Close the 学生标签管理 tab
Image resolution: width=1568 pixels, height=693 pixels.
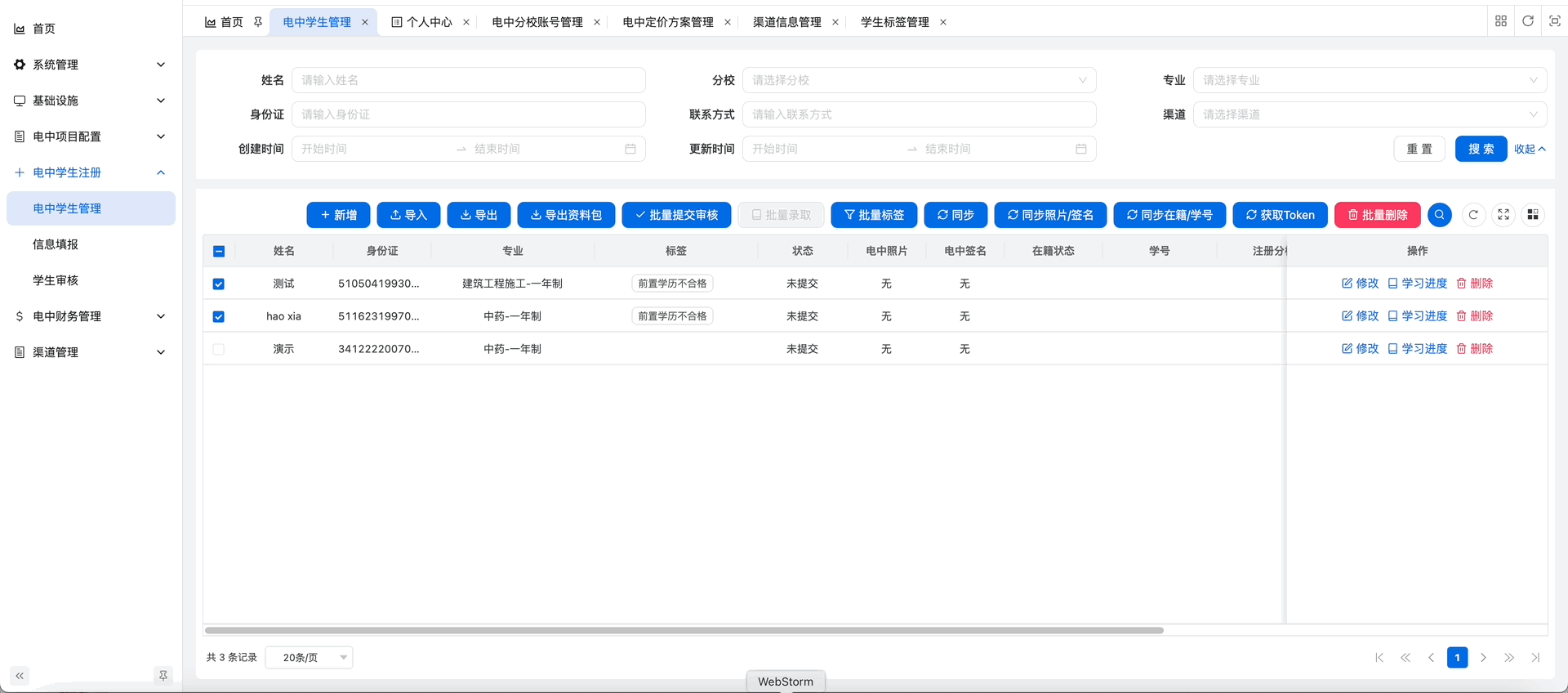[943, 22]
